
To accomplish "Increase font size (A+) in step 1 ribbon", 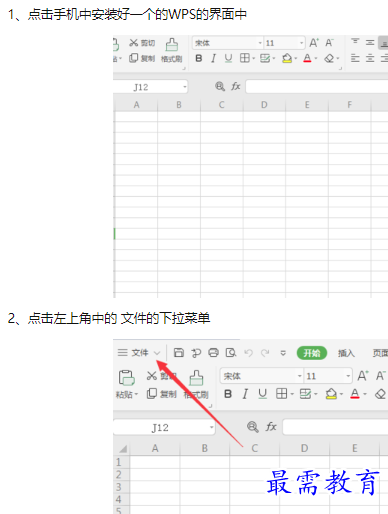I will point(314,43).
